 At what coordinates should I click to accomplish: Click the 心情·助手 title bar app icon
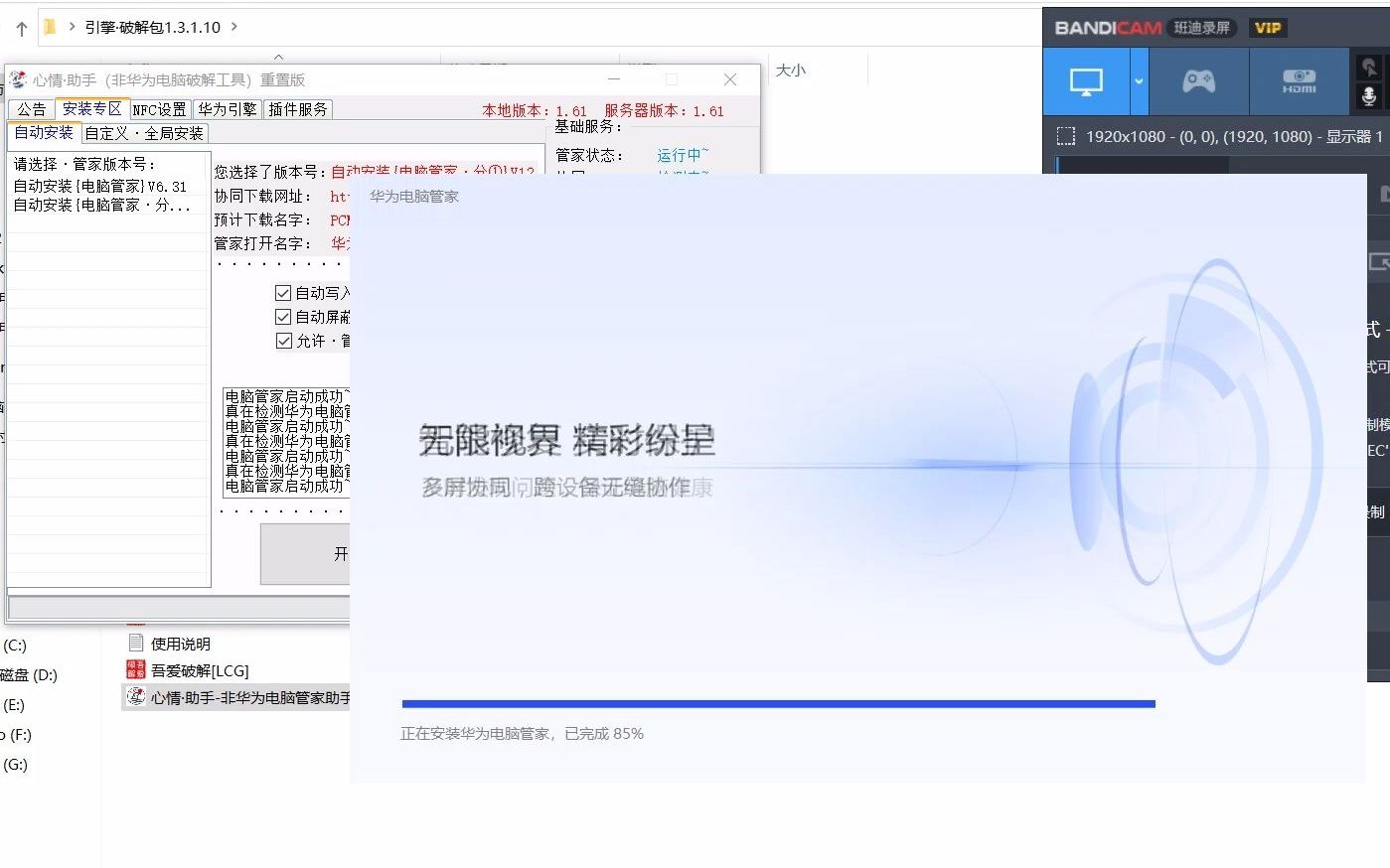(x=18, y=79)
